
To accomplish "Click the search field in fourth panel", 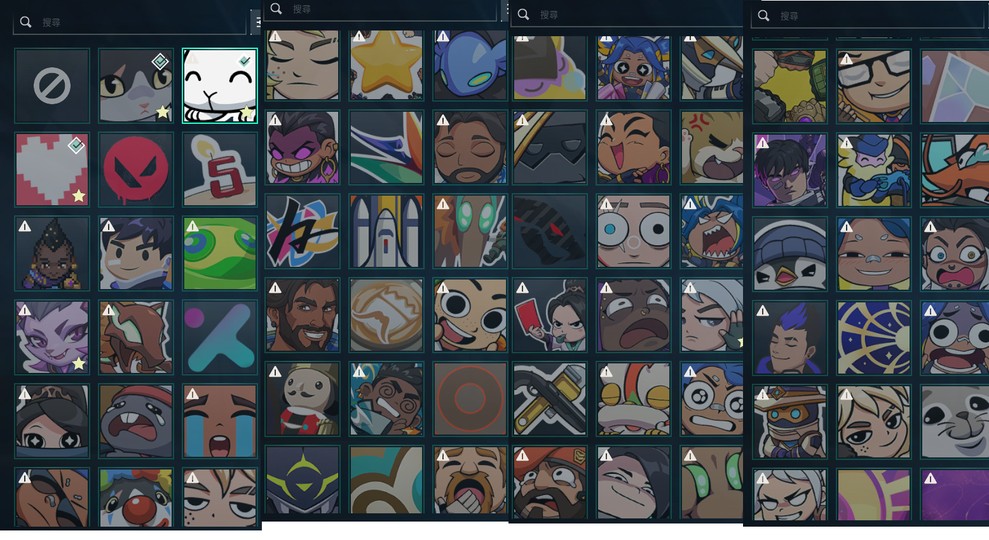I will (868, 16).
